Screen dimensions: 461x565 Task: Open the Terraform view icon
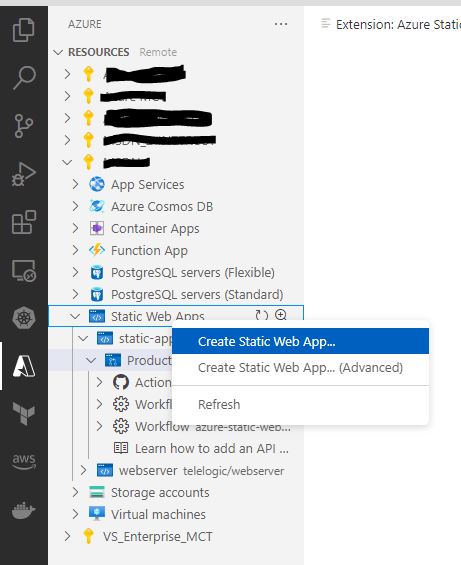[24, 413]
